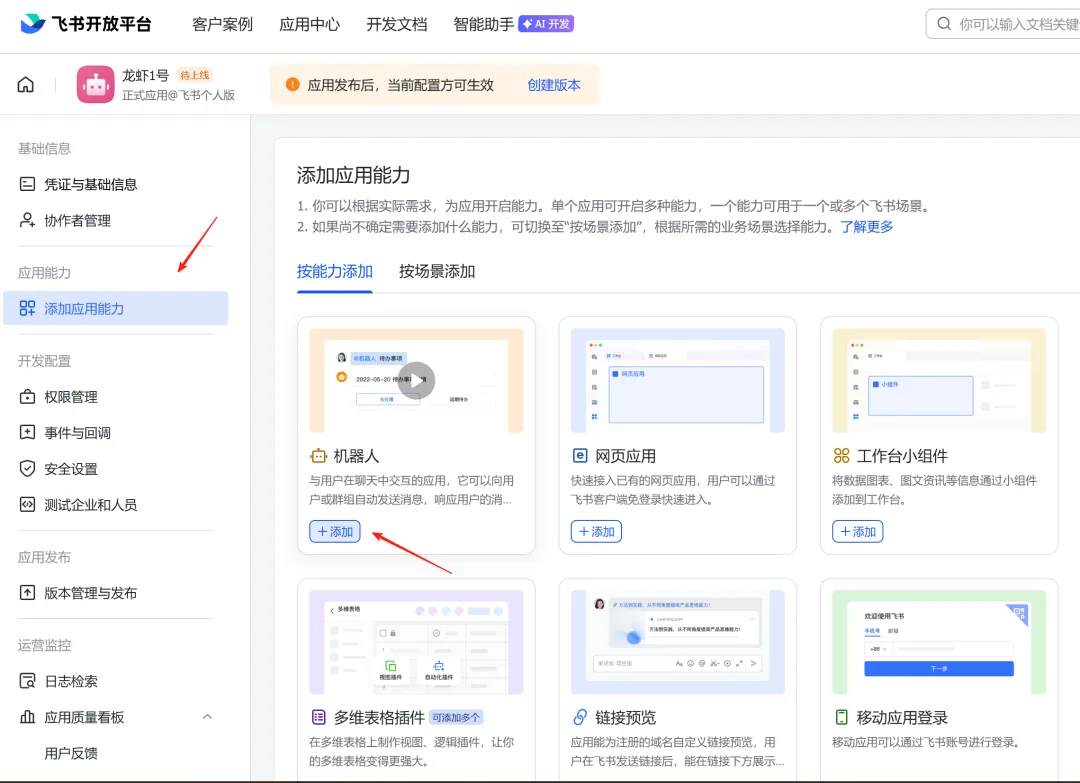1080x783 pixels.
Task: Click the 龙虾1号 app name
Action: point(145,75)
